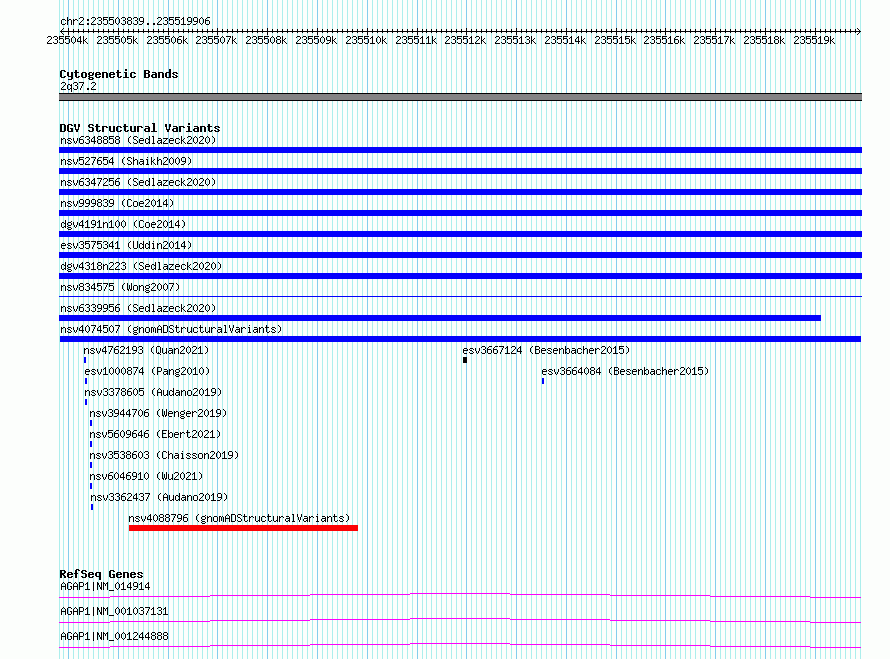The image size is (890, 659).
Task: Click the red nsv4088796 variant bar
Action: 243,528
